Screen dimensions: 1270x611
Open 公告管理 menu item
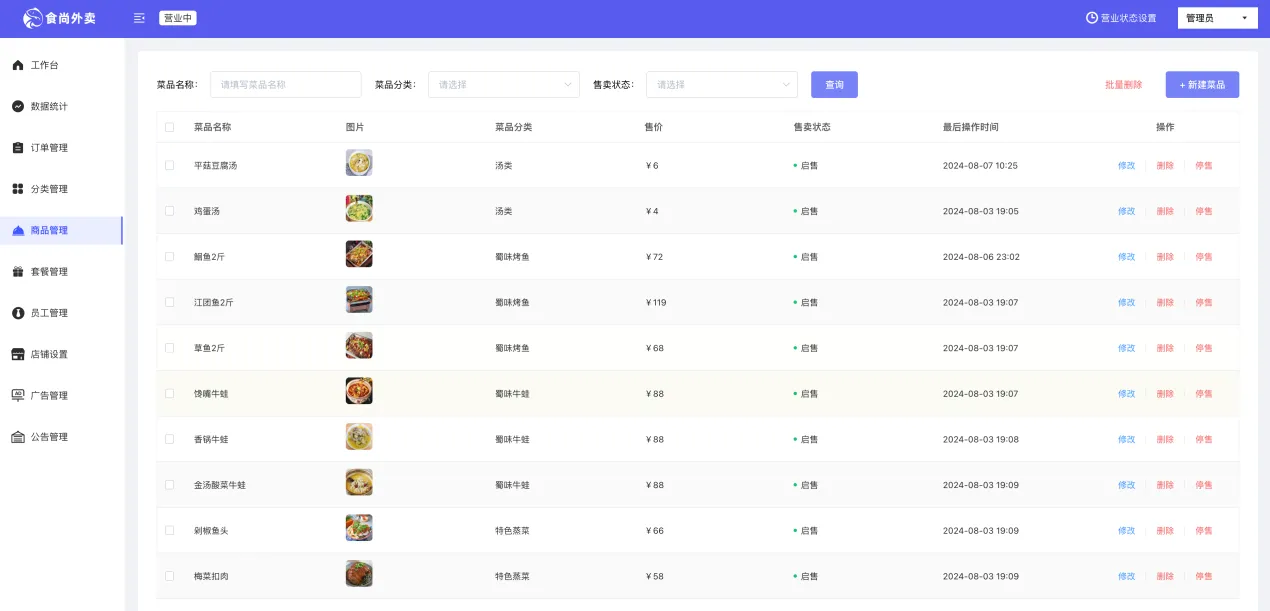[49, 437]
